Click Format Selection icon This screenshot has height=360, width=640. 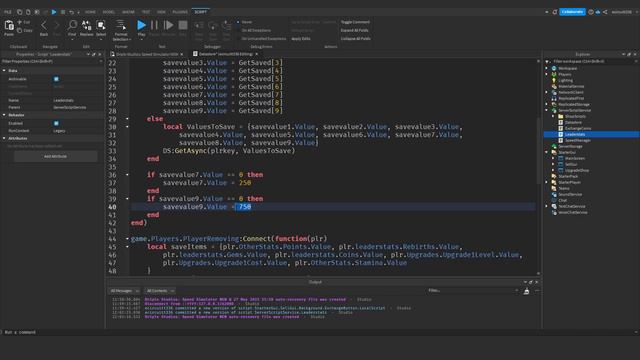(x=121, y=25)
